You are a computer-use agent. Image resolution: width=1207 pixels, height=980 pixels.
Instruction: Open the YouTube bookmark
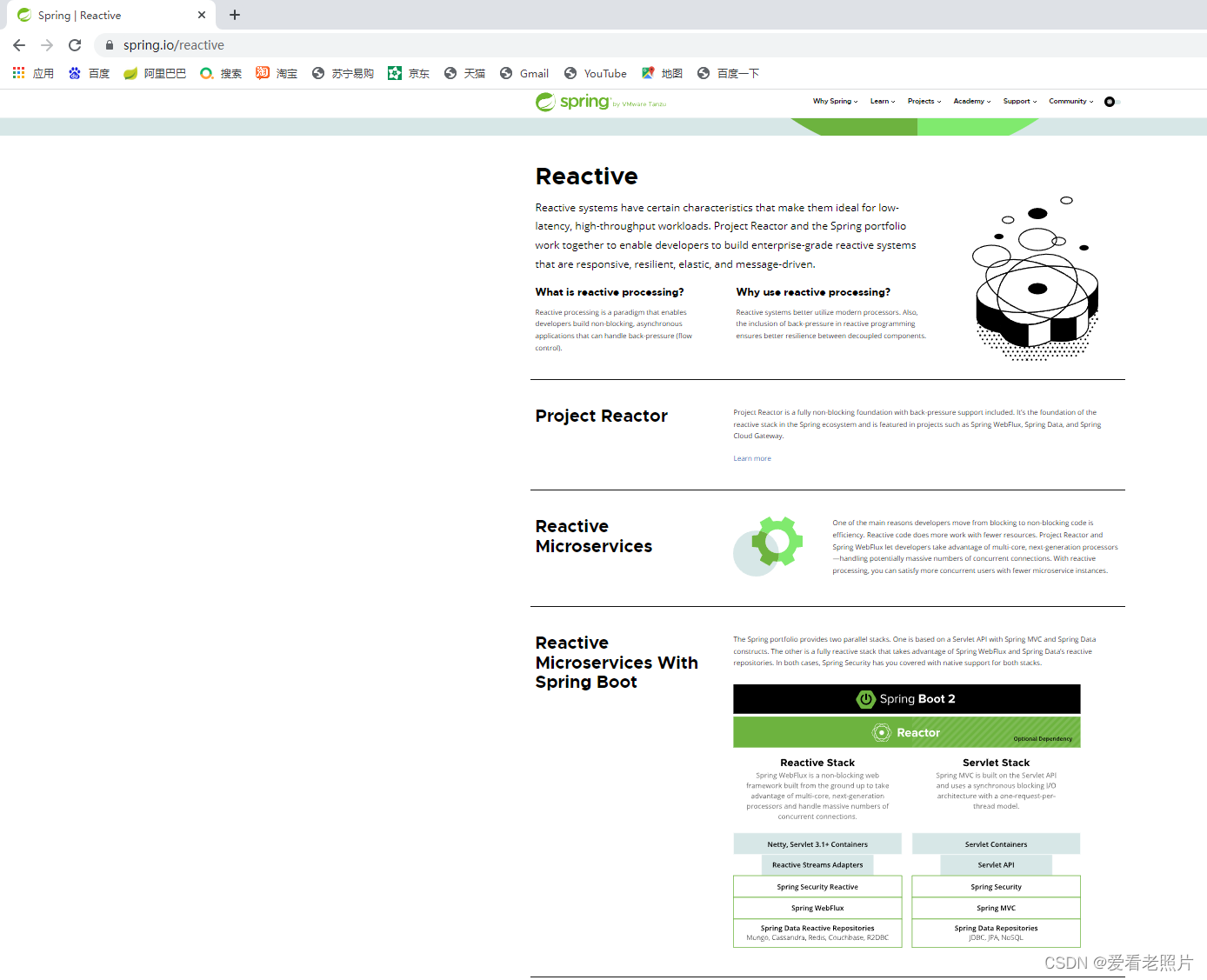tap(596, 74)
